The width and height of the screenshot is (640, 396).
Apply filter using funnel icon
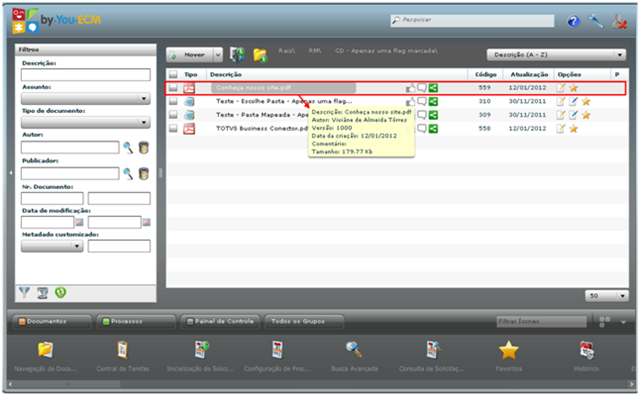tap(24, 293)
